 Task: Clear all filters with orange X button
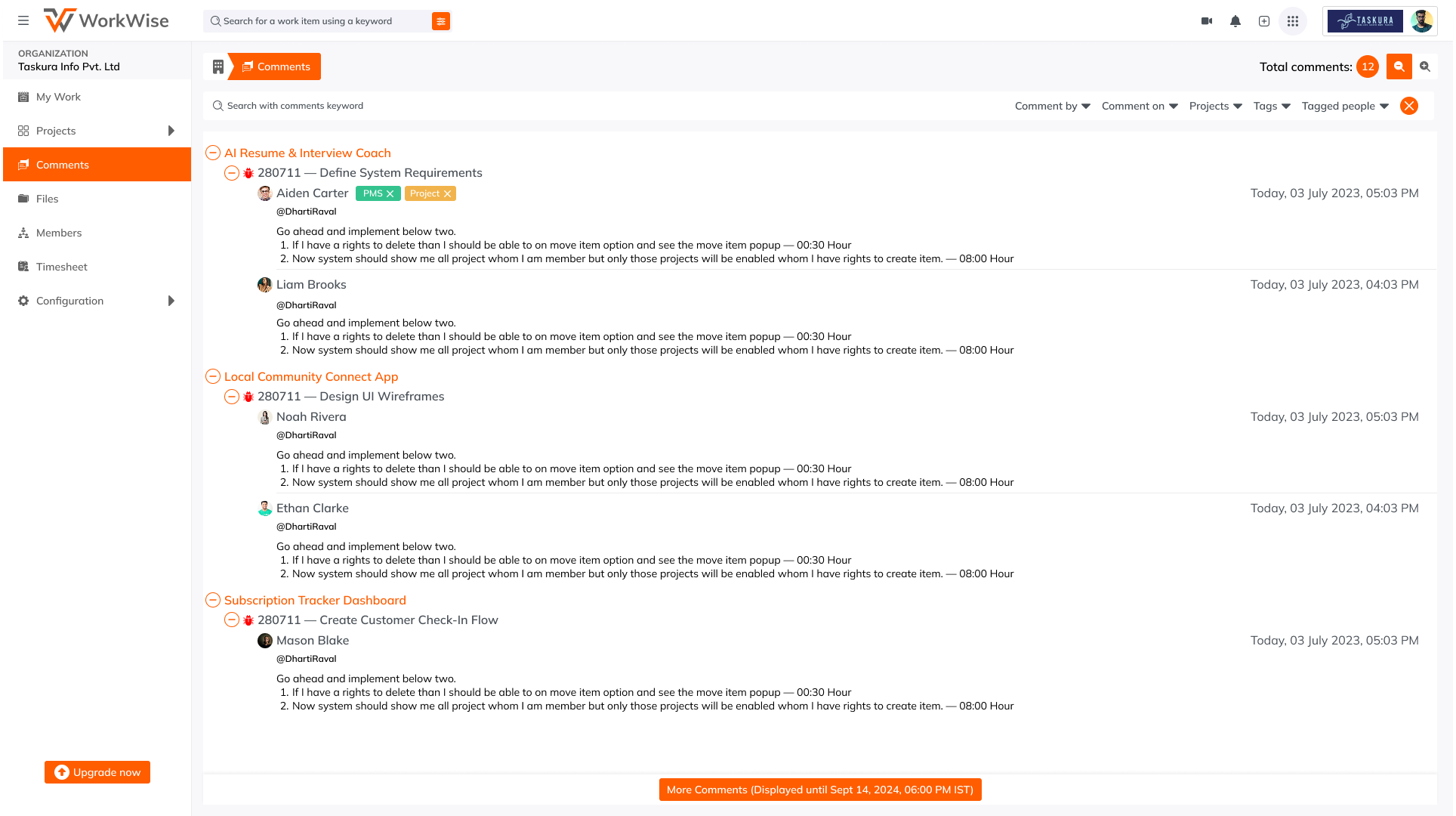pyautogui.click(x=1409, y=106)
